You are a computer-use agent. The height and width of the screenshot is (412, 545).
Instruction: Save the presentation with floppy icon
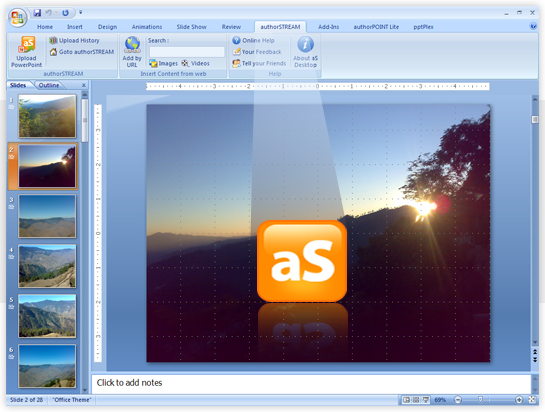(x=37, y=13)
